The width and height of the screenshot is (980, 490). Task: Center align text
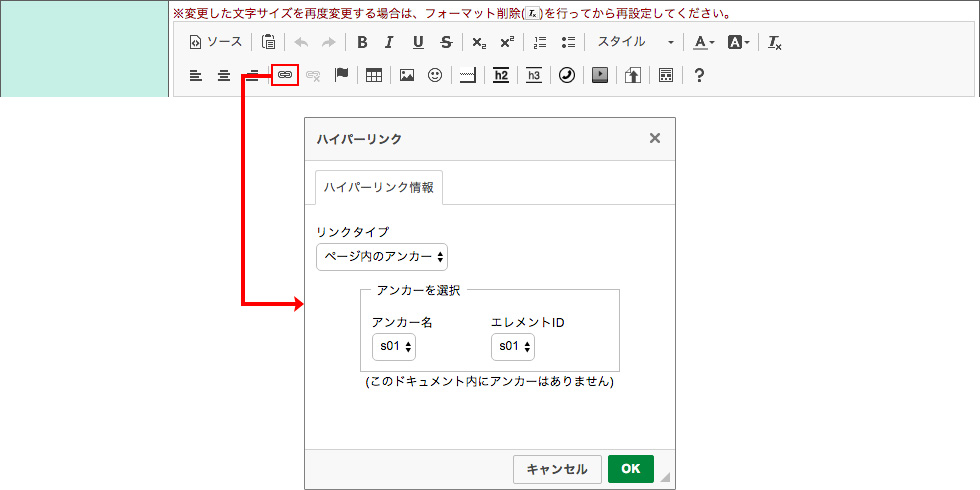[224, 76]
